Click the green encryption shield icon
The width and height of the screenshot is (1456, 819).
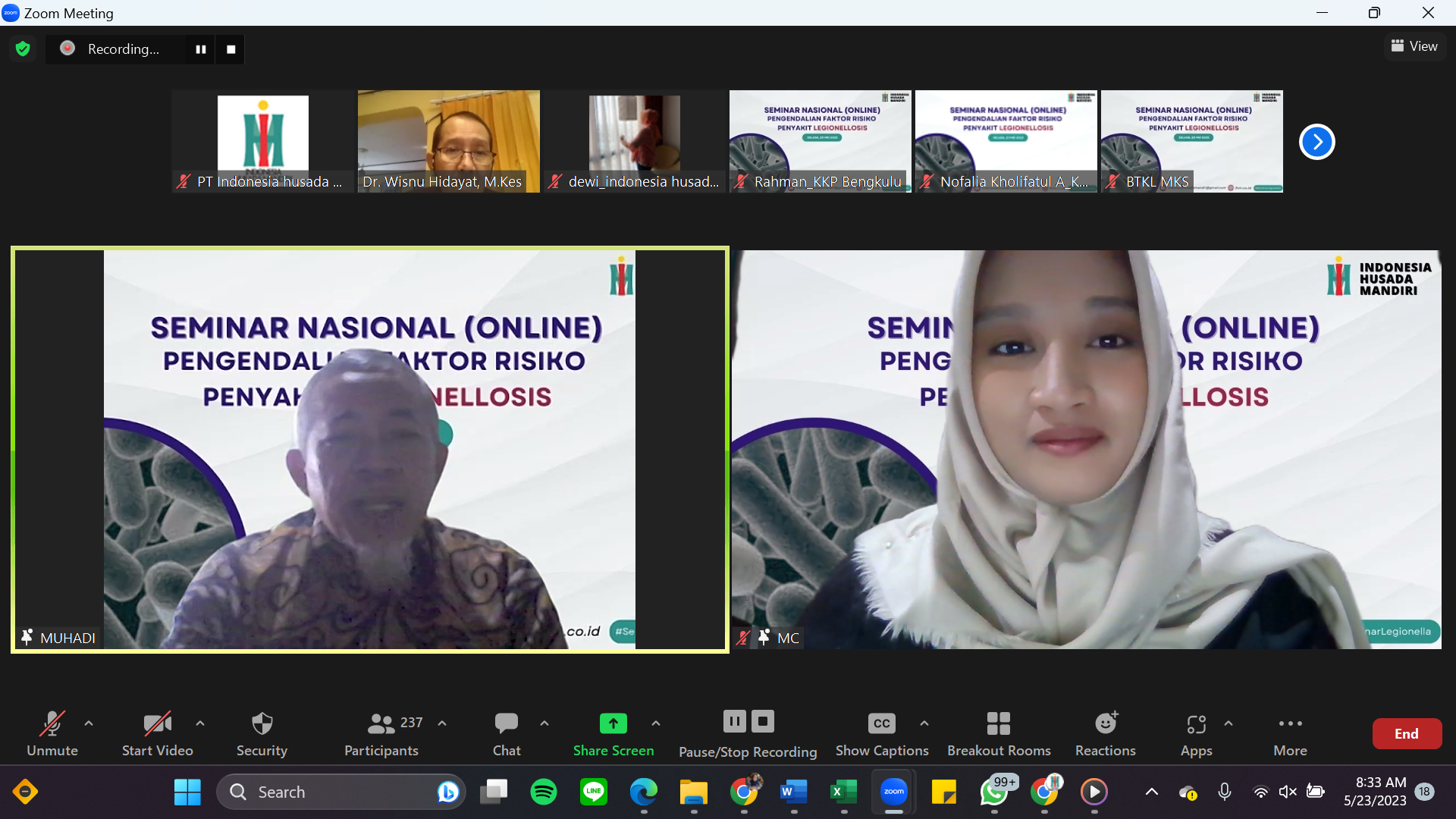pyautogui.click(x=23, y=49)
